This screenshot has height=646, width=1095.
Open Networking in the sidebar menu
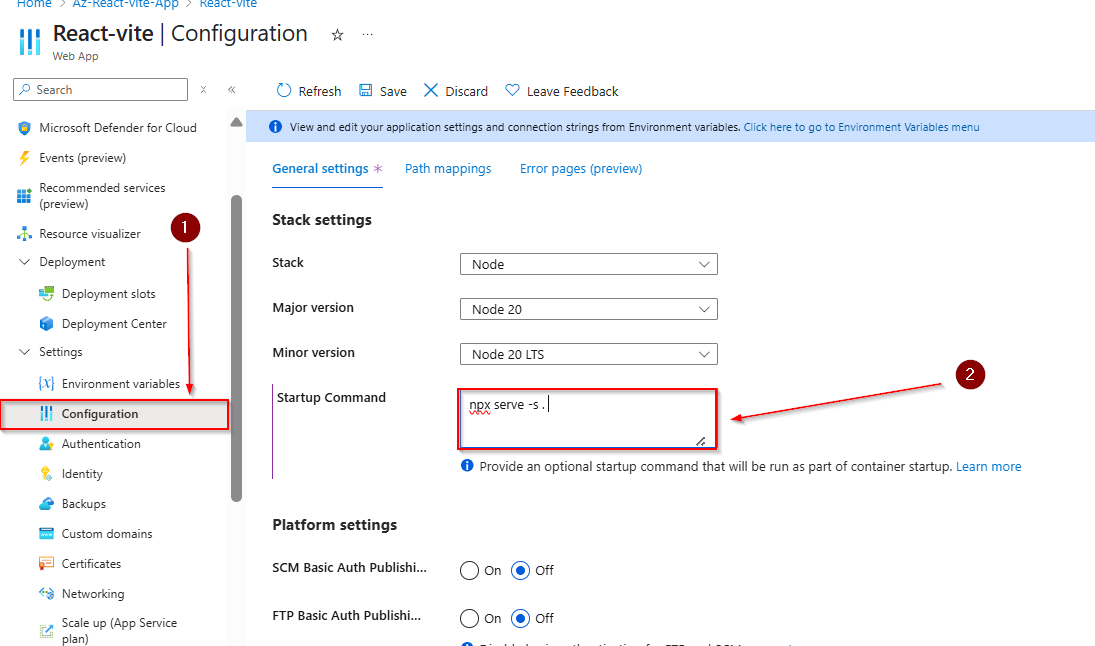point(93,594)
